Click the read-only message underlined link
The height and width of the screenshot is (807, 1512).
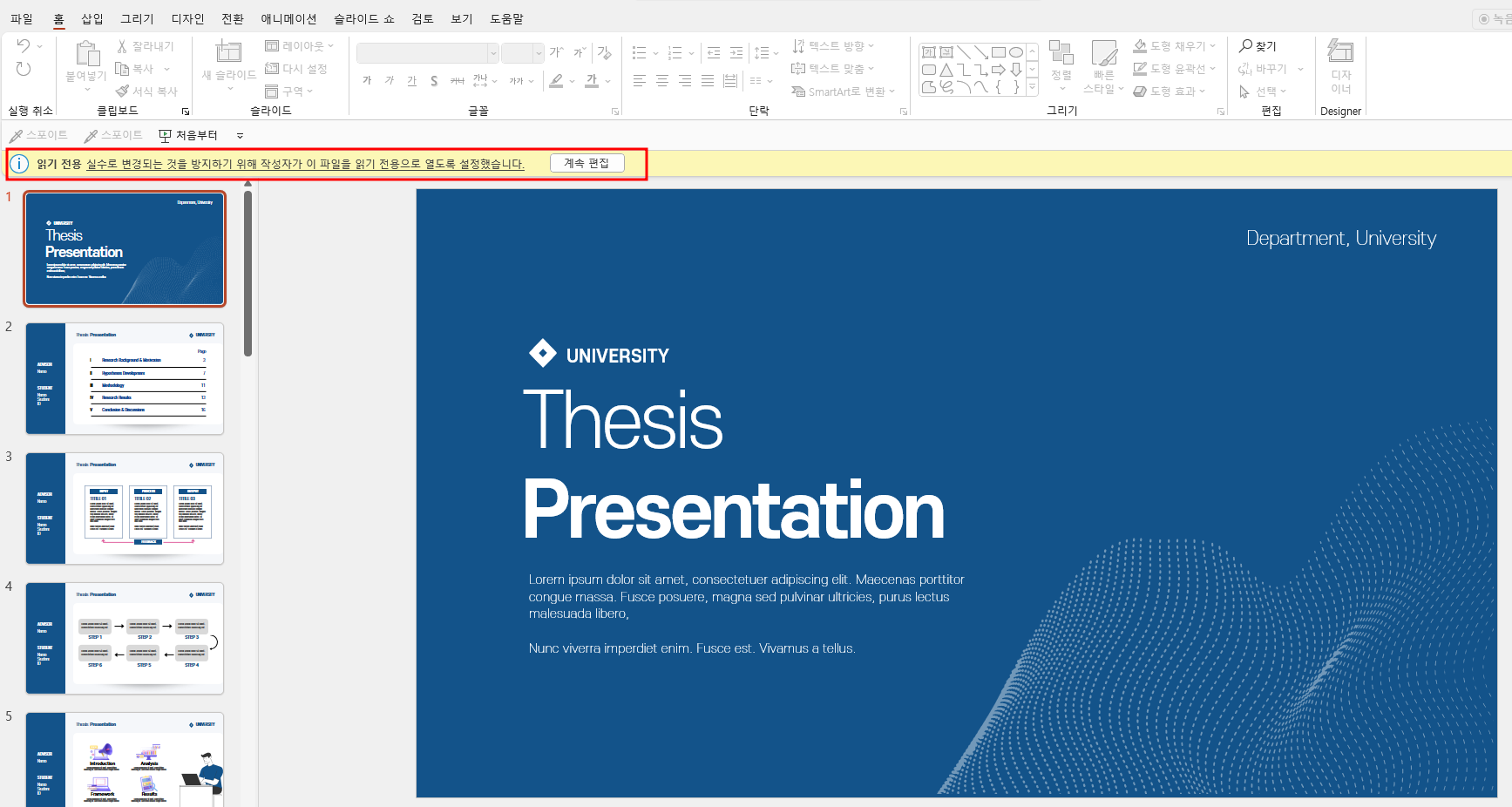tap(305, 164)
